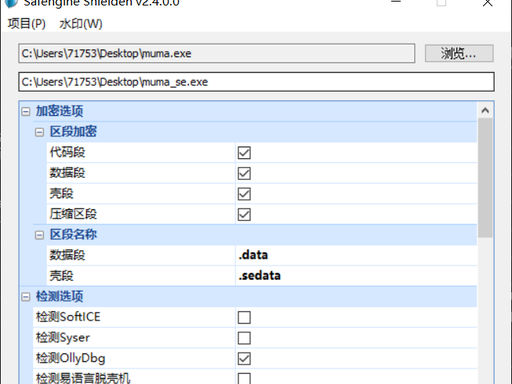Click the Safengine shield app icon

click(12, 3)
